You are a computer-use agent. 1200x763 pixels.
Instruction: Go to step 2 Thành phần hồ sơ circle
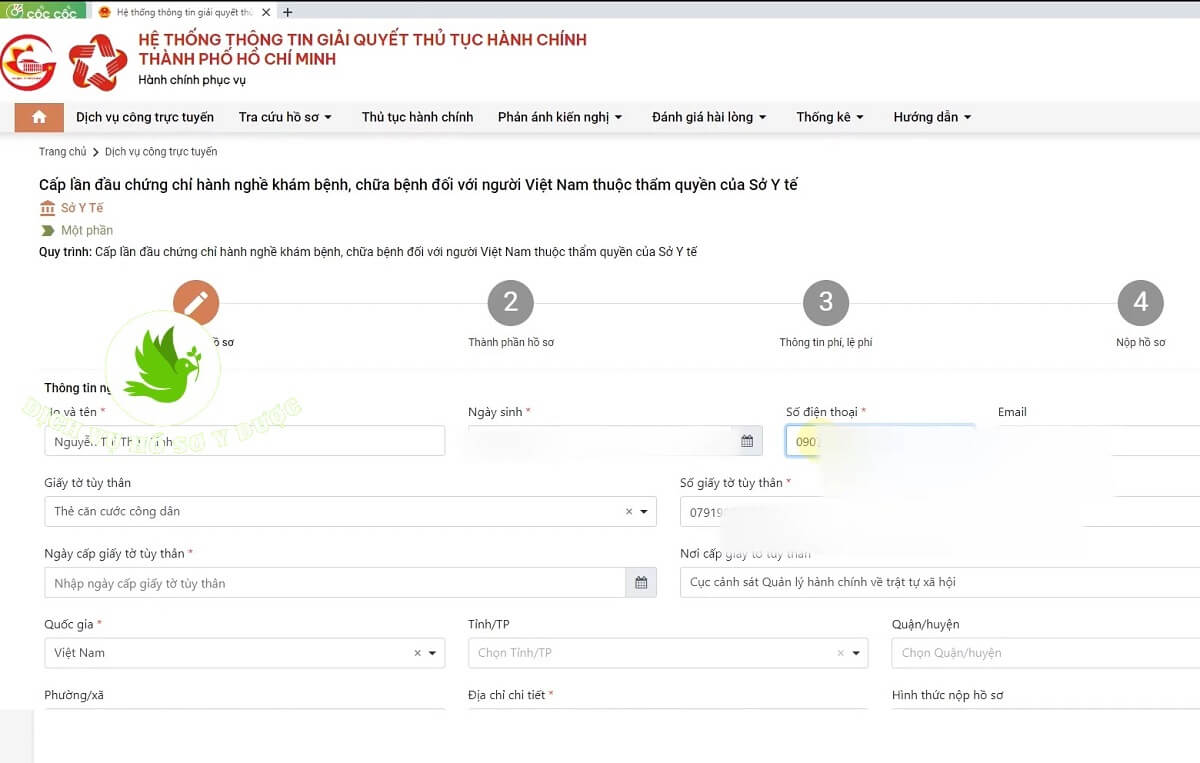(511, 302)
